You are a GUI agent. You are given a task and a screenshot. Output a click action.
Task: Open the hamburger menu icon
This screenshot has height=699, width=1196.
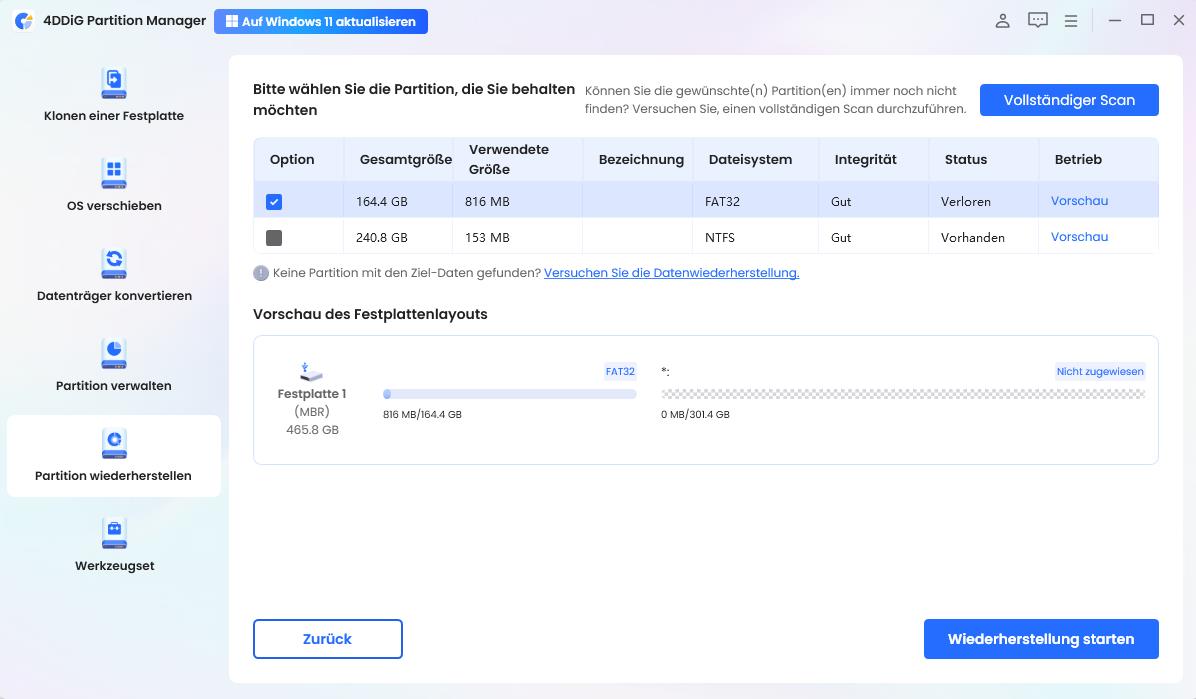1071,21
